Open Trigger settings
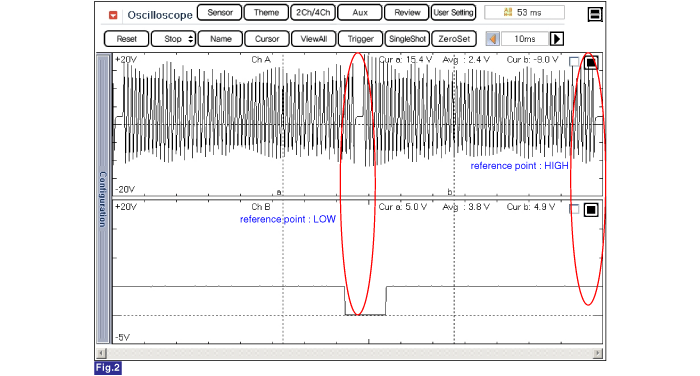700x376 pixels. tap(360, 39)
